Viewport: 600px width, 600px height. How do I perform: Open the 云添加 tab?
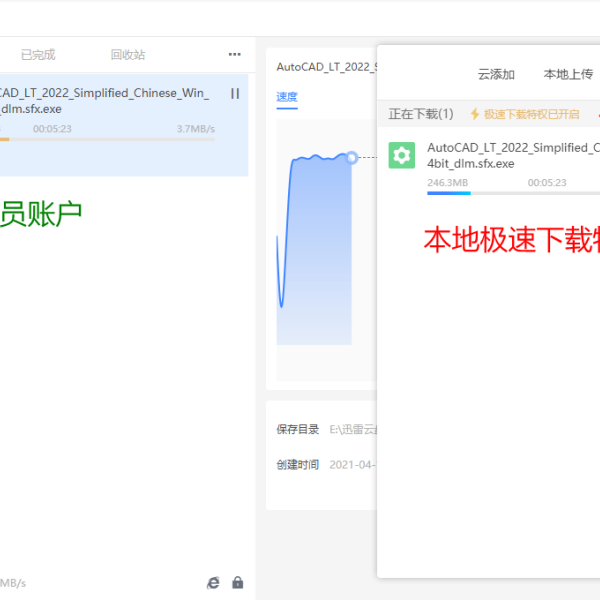tap(496, 74)
